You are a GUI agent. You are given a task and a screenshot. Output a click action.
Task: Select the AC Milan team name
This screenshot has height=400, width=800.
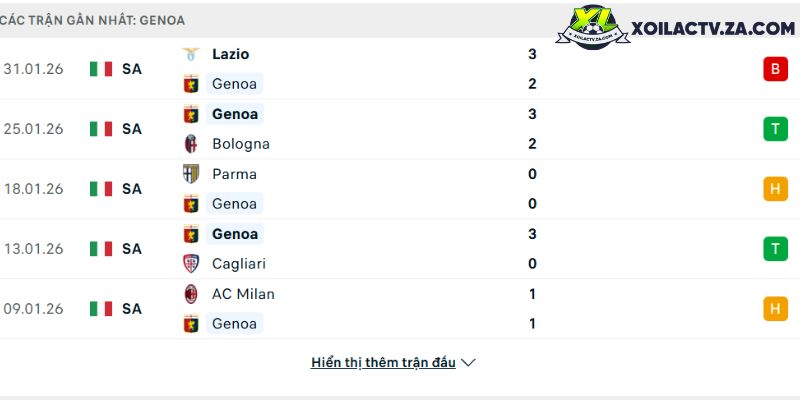[x=243, y=294]
